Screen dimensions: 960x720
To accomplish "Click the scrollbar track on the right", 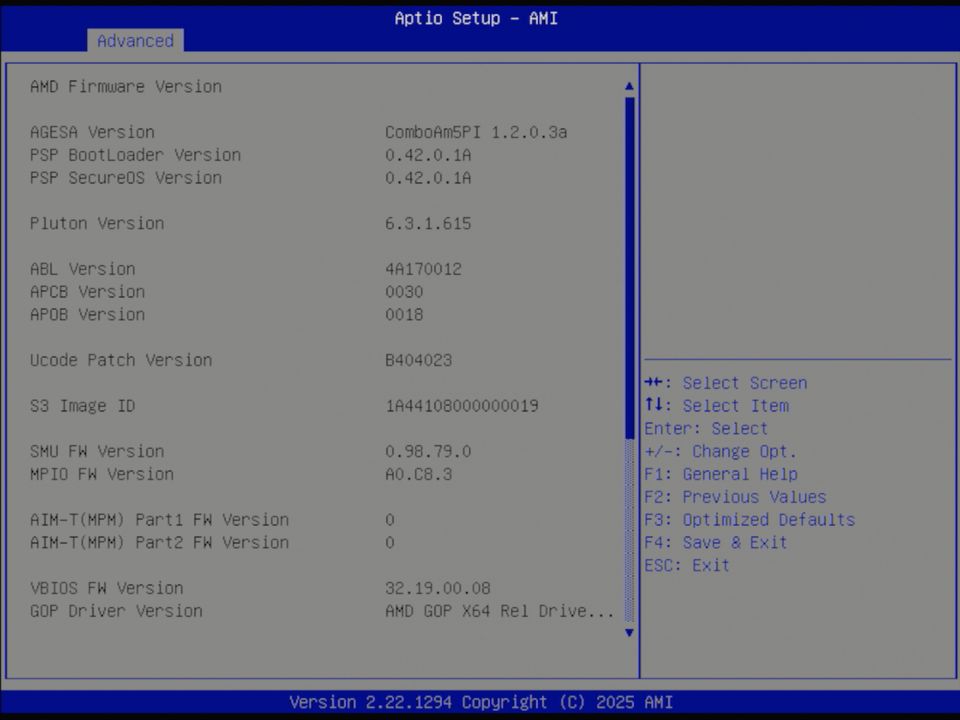I will tap(628, 400).
